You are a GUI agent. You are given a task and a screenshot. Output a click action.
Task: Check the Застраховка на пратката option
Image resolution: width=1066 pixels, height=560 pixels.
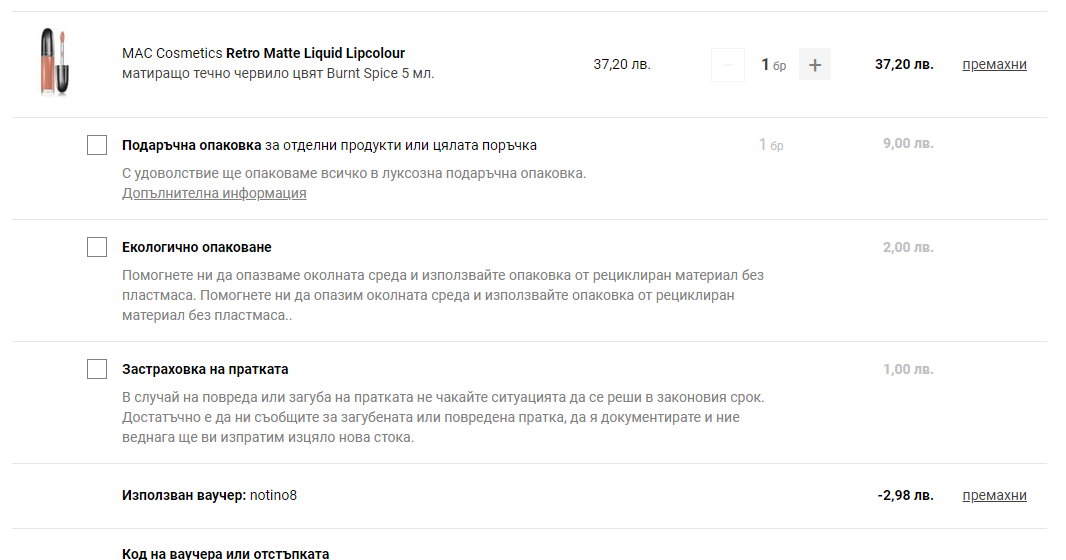(97, 369)
